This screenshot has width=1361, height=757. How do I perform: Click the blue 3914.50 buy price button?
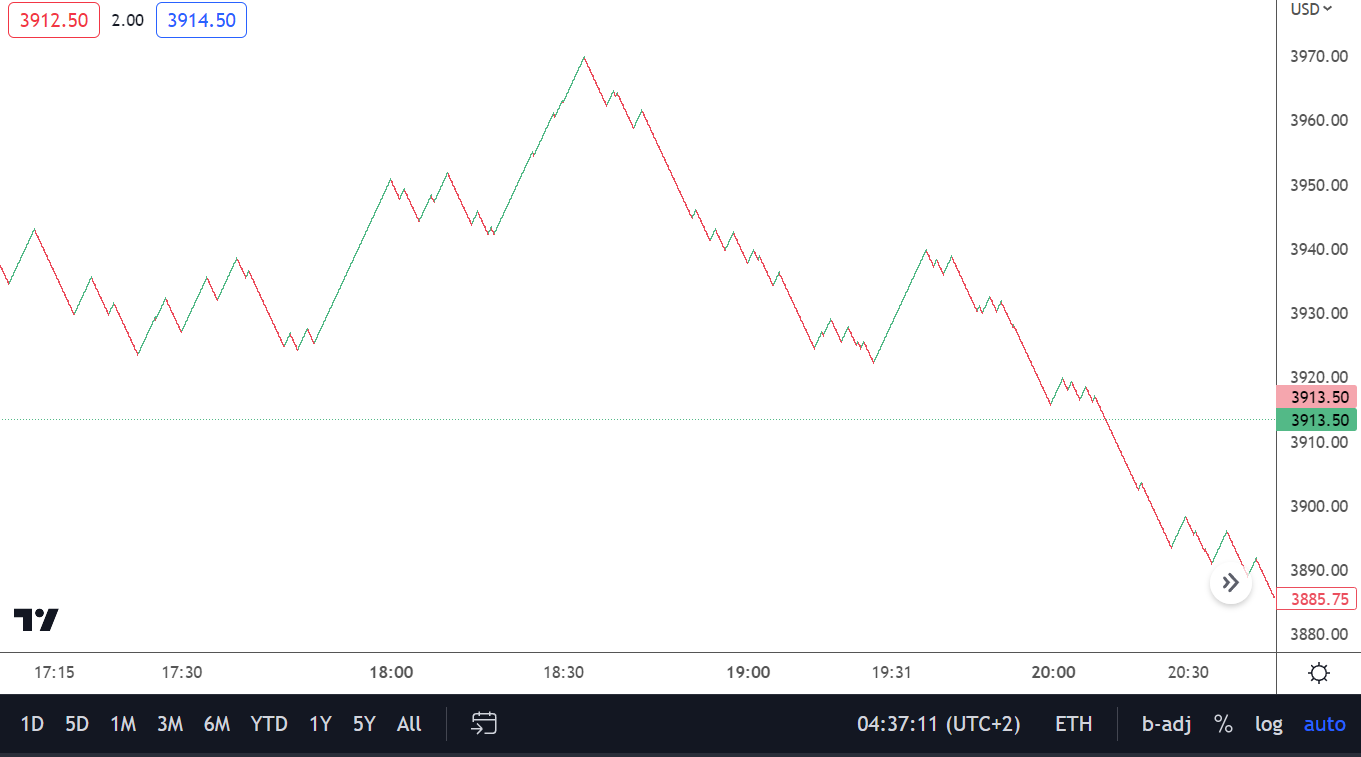201,20
